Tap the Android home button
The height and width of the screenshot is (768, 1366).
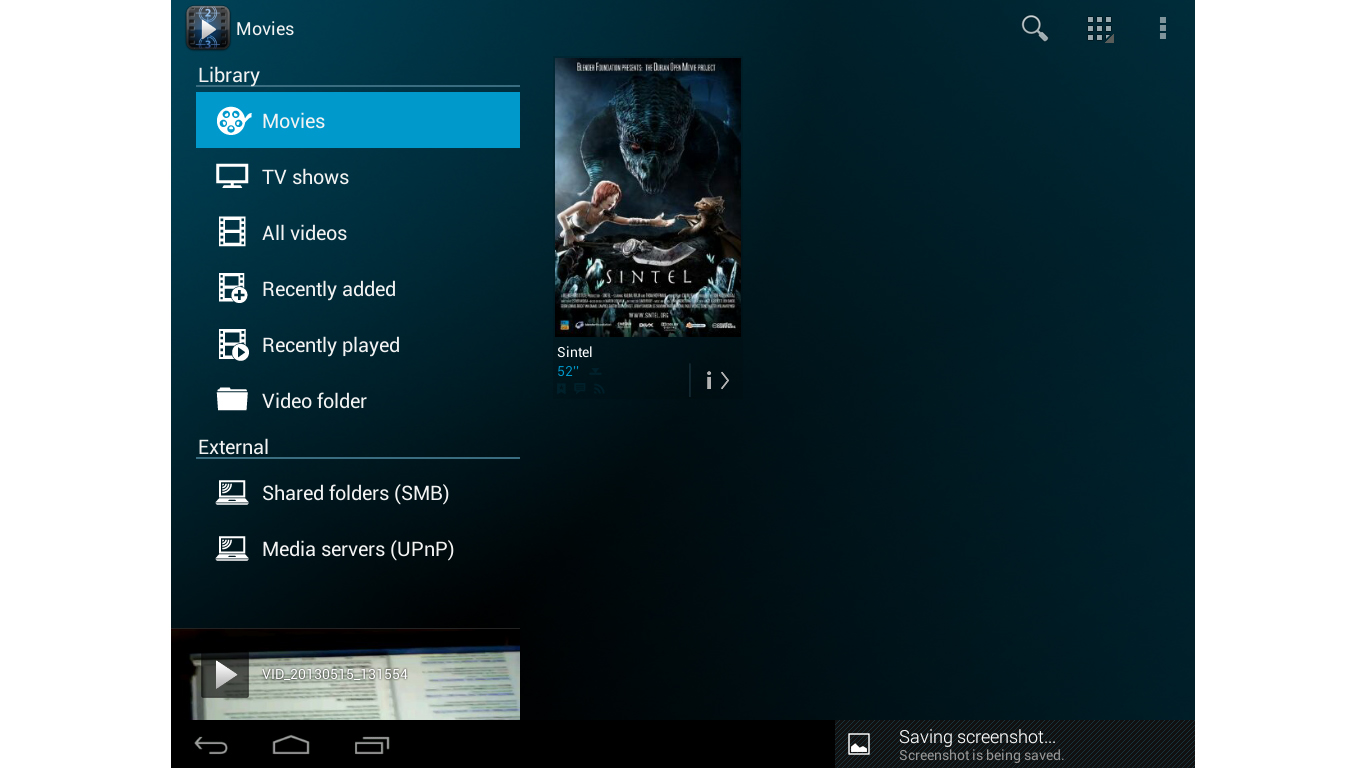tap(291, 745)
